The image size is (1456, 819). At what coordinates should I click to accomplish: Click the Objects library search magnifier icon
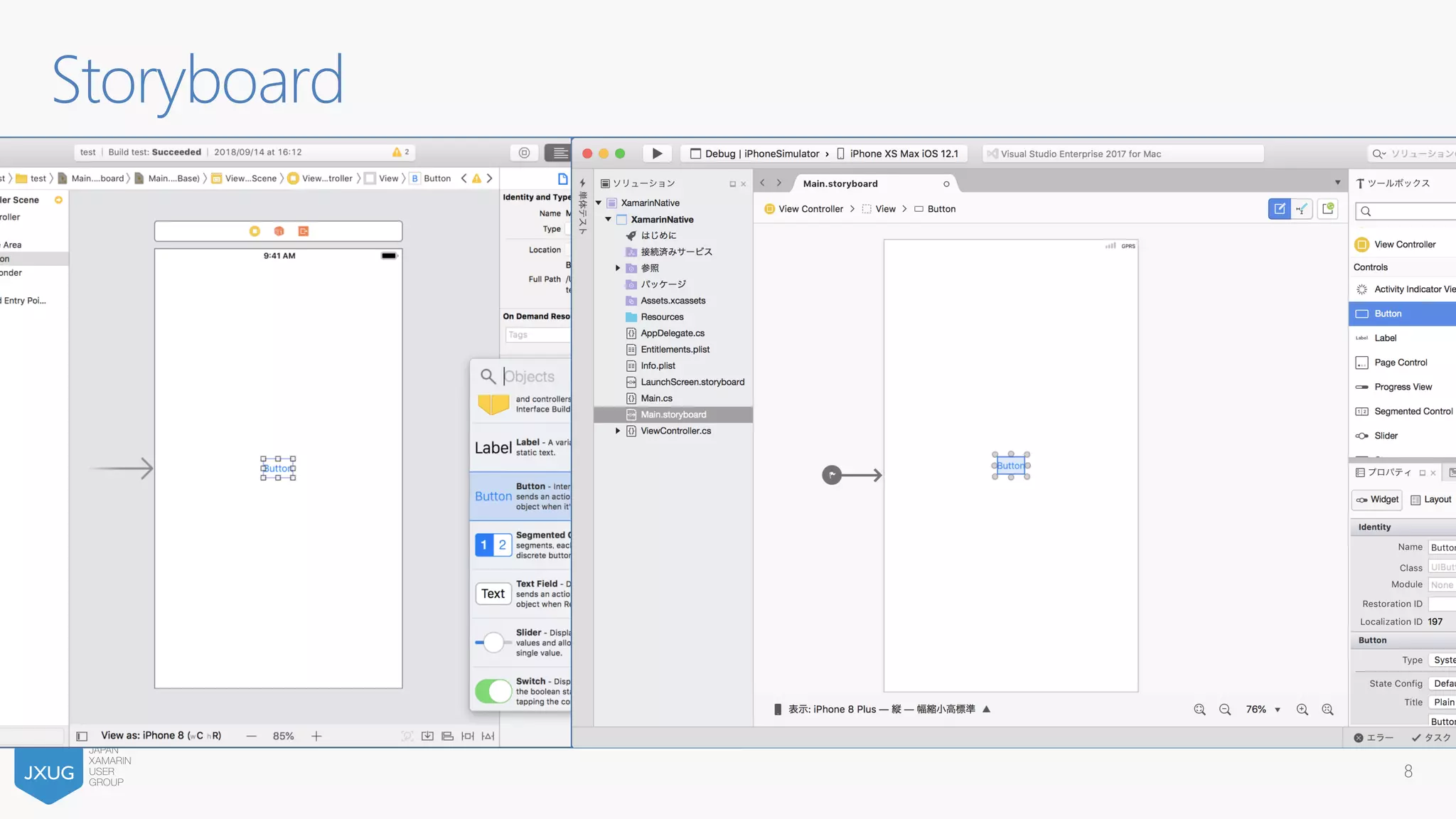[x=488, y=376]
